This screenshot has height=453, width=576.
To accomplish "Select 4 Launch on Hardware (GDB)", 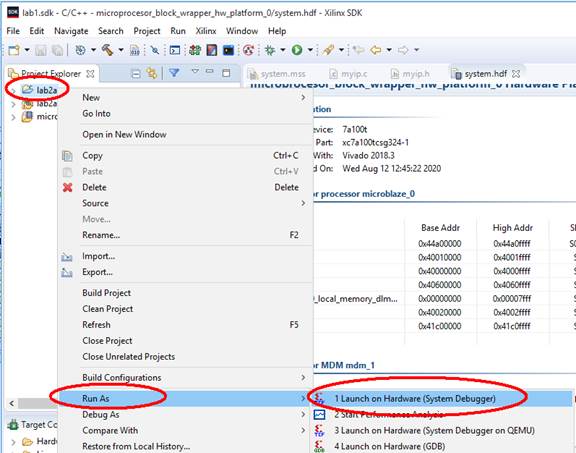I will click(442, 446).
